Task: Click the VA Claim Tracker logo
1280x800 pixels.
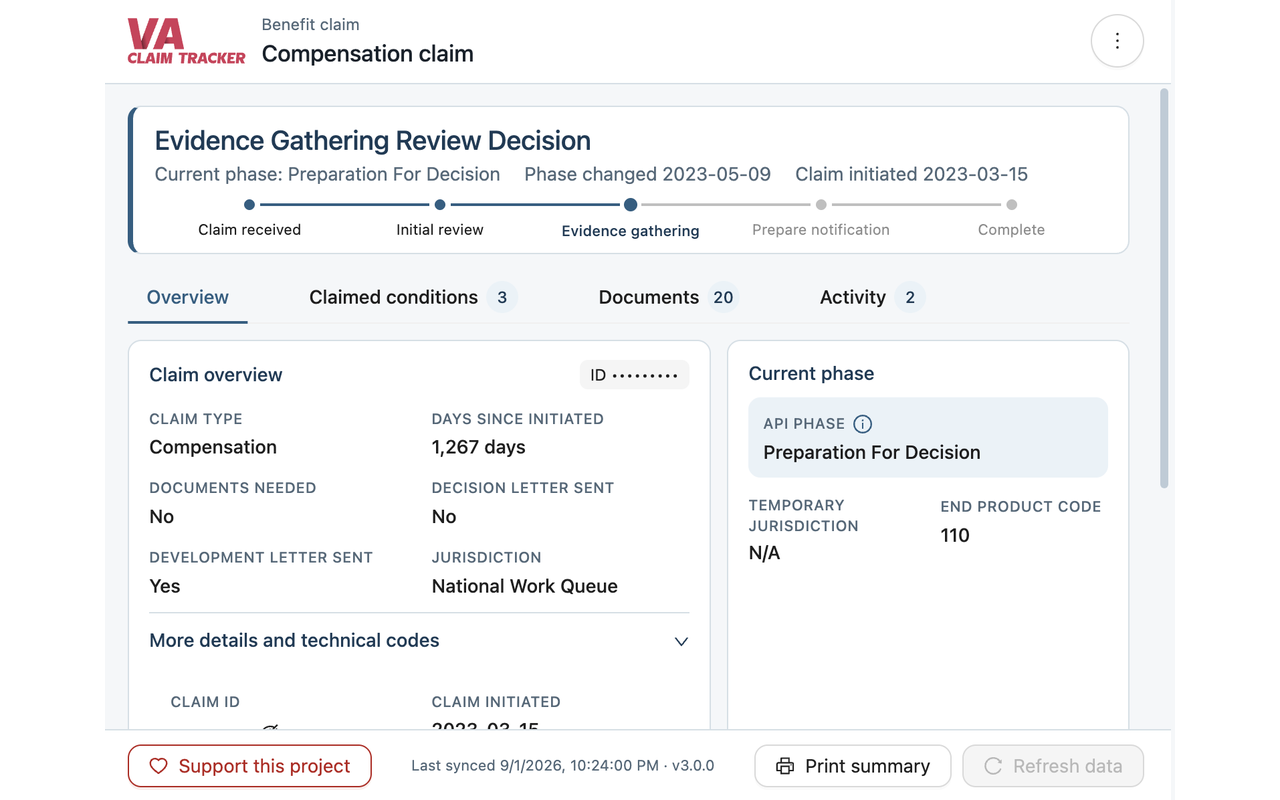Action: click(x=186, y=42)
